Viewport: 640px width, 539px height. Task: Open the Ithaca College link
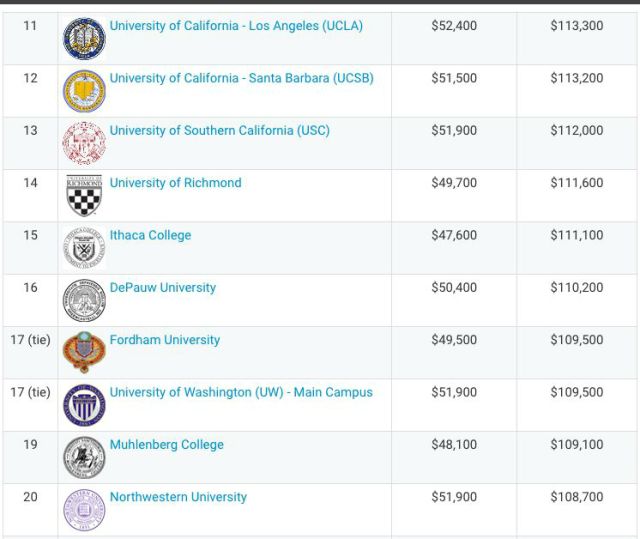coord(150,235)
